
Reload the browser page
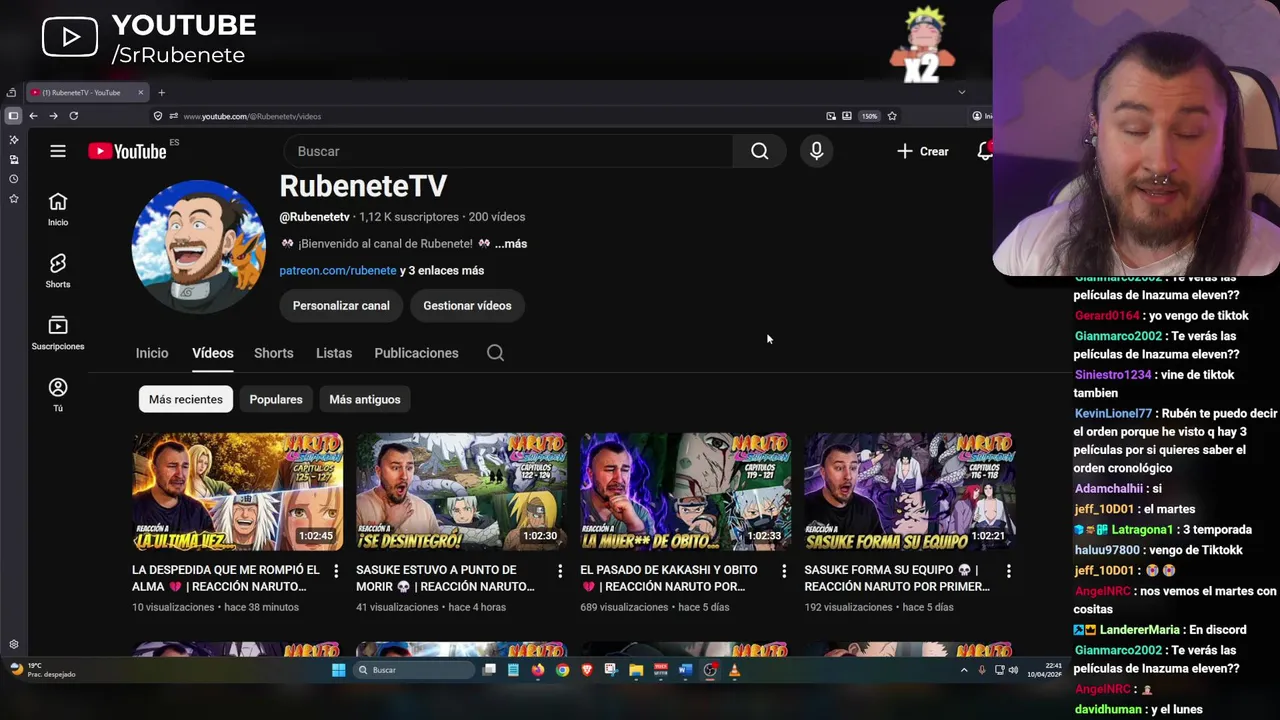point(73,116)
